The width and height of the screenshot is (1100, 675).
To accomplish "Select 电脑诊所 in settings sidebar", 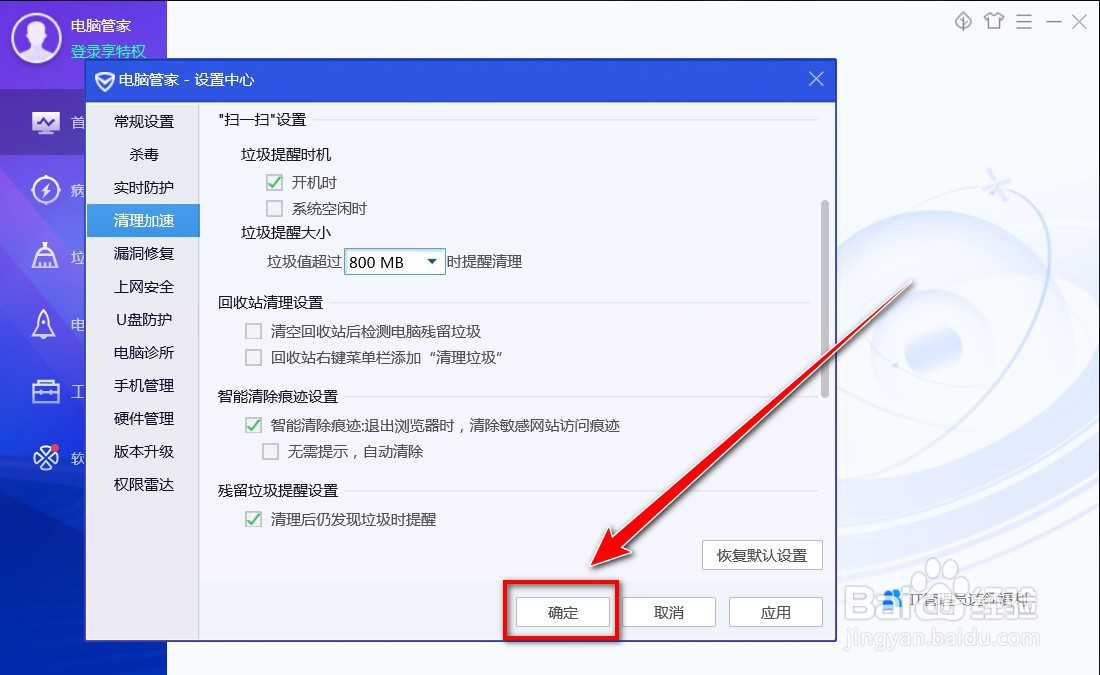I will click(x=144, y=352).
